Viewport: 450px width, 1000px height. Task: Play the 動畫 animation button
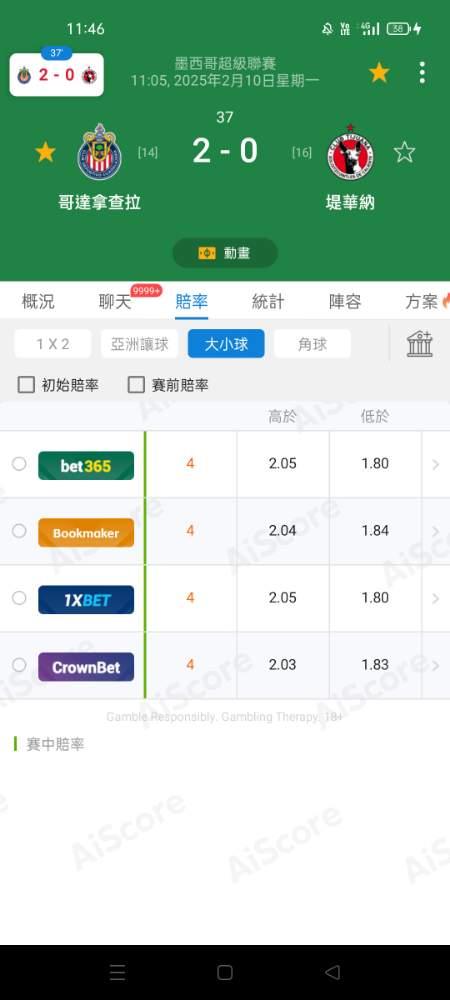225,253
